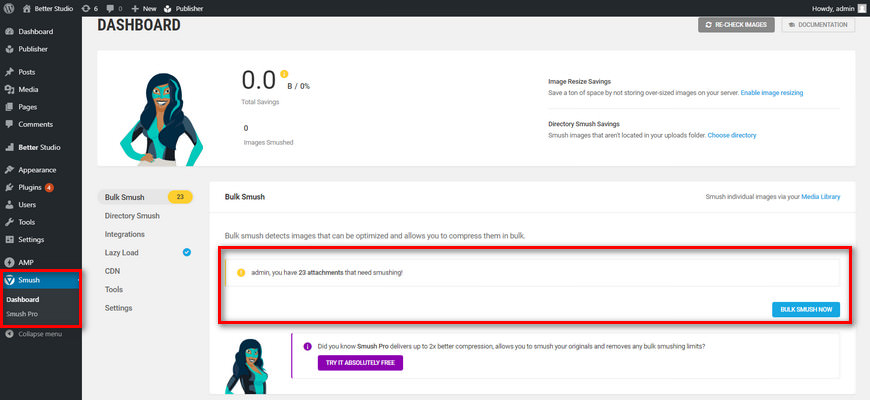Click the Image Resize Savings heading
This screenshot has width=870, height=400.
(579, 82)
